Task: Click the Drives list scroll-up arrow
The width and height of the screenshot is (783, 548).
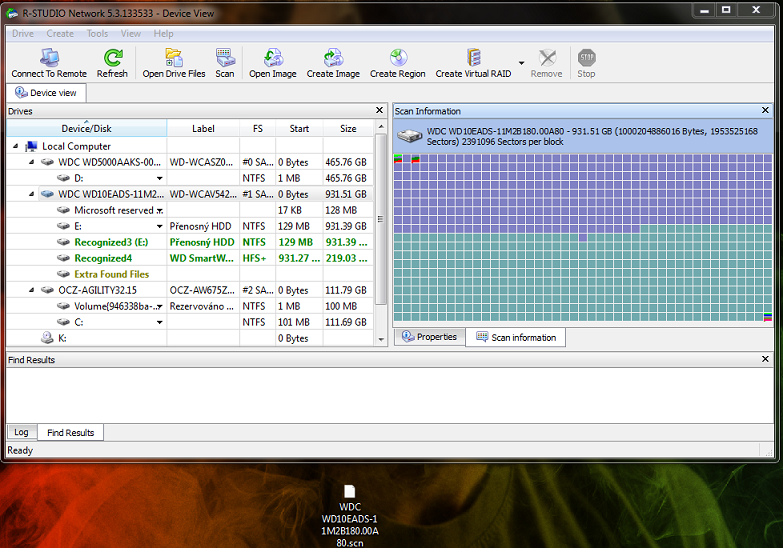Action: point(381,126)
